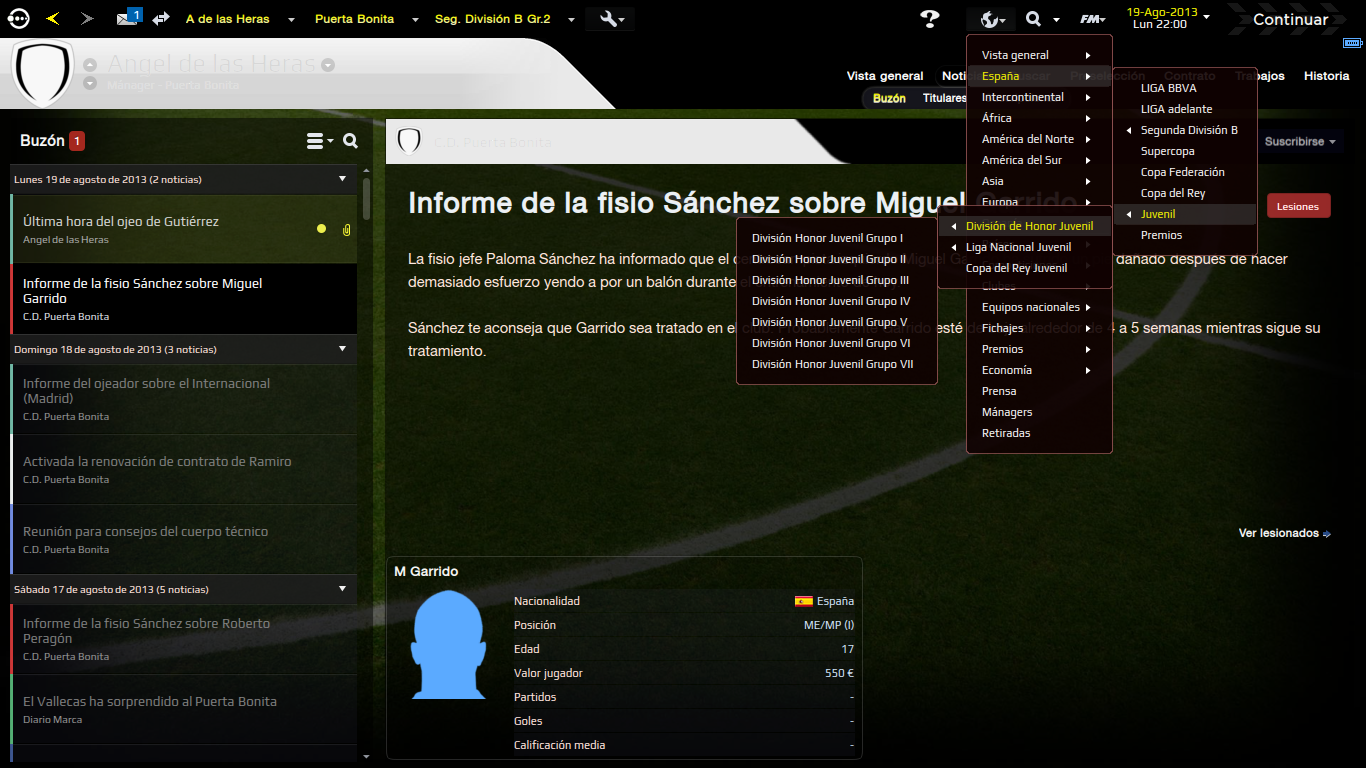The width and height of the screenshot is (1366, 768).
Task: Click the magnifier search icon in top bar
Action: (x=1033, y=19)
